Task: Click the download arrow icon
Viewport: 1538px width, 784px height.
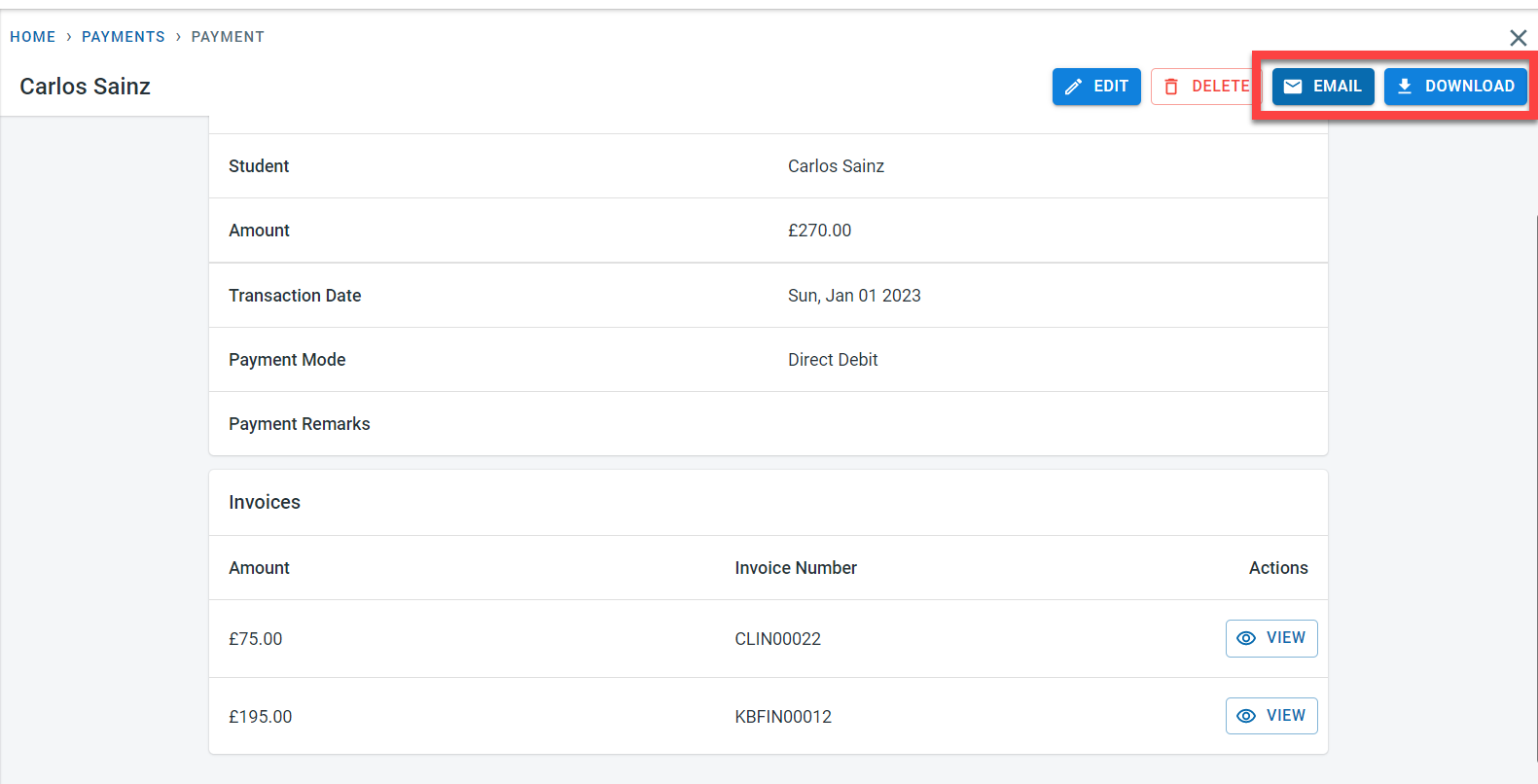Action: 1404,87
